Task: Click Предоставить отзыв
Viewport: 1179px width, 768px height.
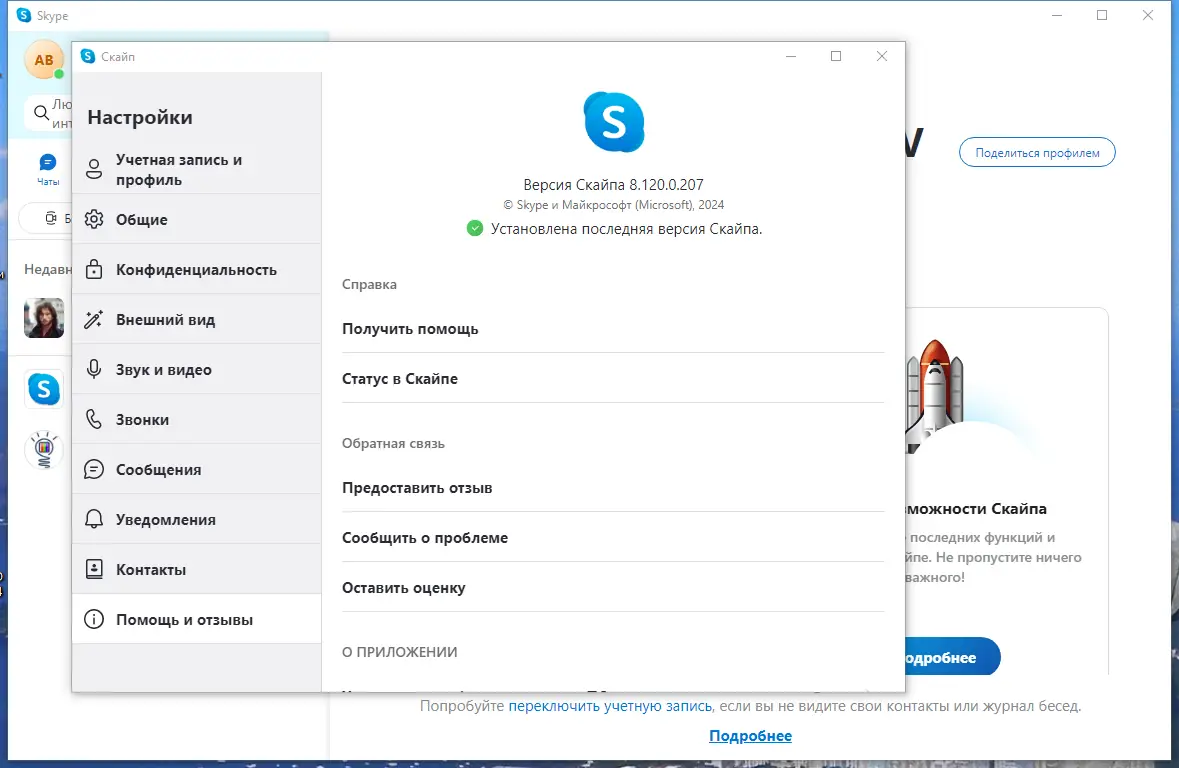Action: point(613,487)
